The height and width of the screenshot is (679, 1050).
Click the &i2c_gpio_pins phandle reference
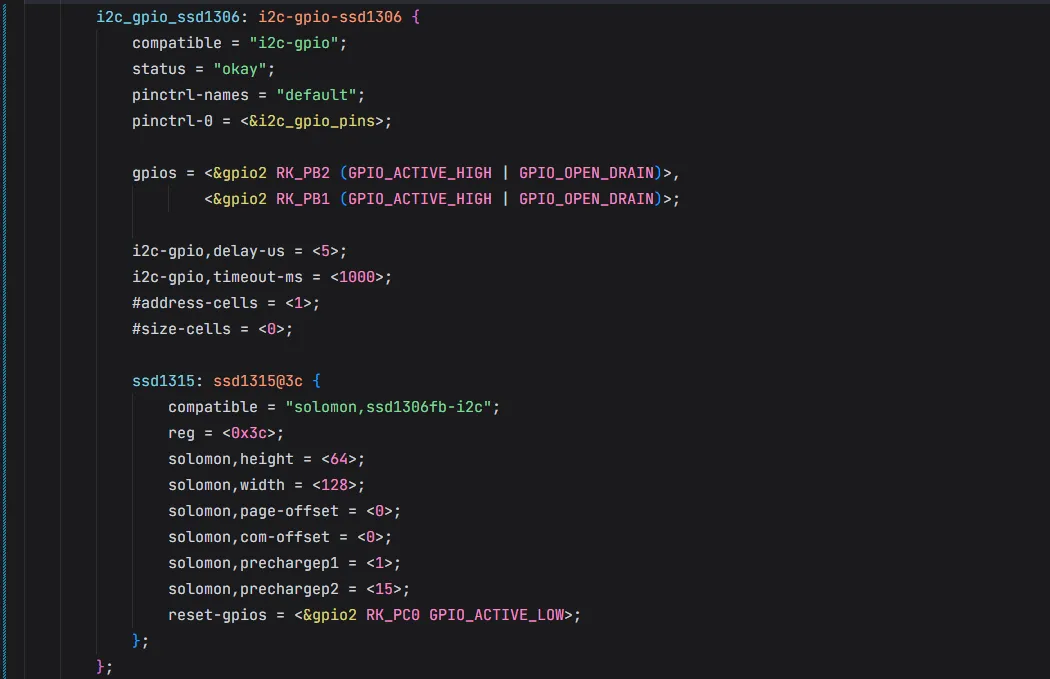pos(311,121)
